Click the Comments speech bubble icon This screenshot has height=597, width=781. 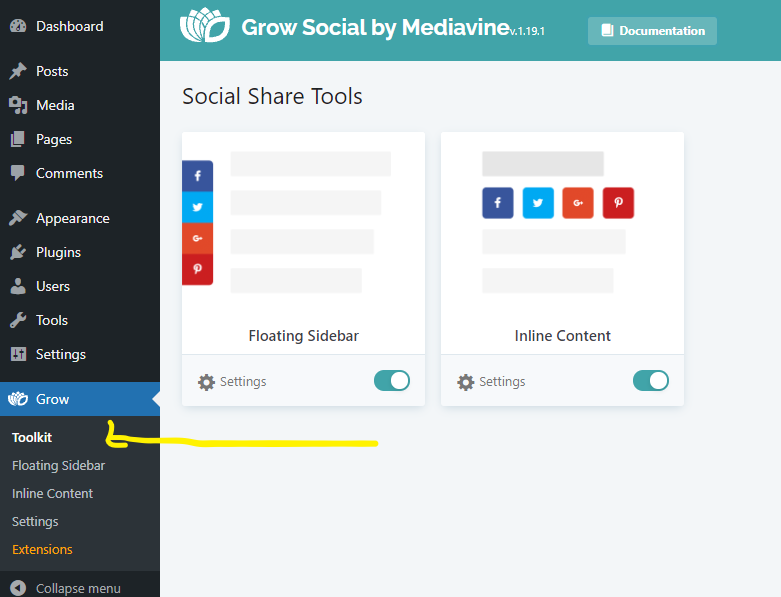pos(18,173)
